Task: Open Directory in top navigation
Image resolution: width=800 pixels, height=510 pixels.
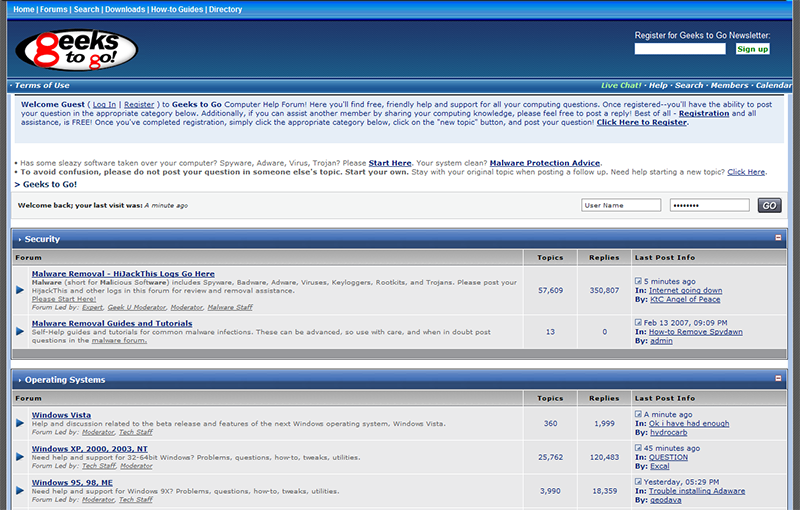Action: (225, 9)
